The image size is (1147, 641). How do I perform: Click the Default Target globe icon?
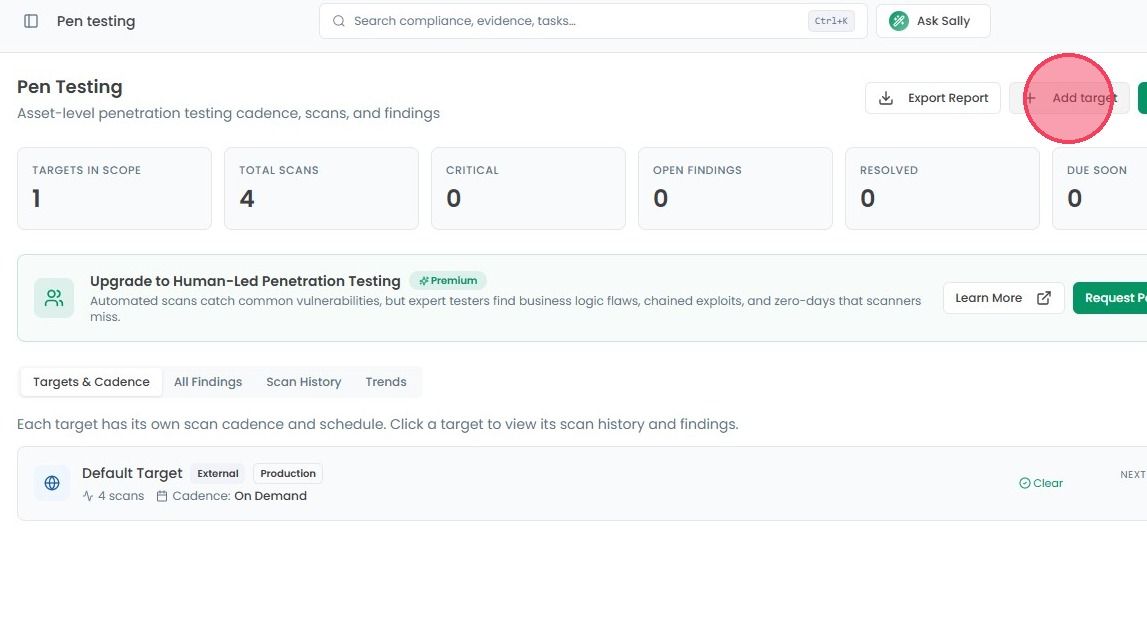pos(52,483)
